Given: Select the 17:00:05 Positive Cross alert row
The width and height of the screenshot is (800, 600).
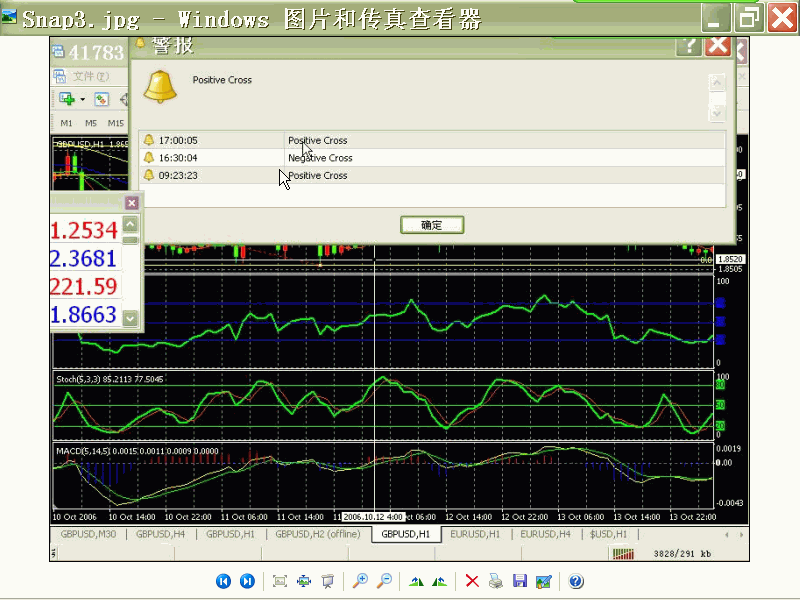Looking at the screenshot, I should 432,140.
